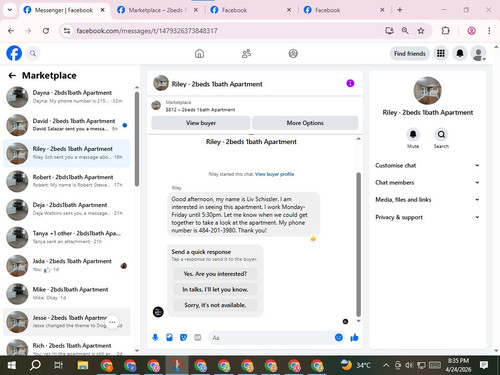Click conversation list scrollbar
500x375 pixels.
tap(137, 139)
